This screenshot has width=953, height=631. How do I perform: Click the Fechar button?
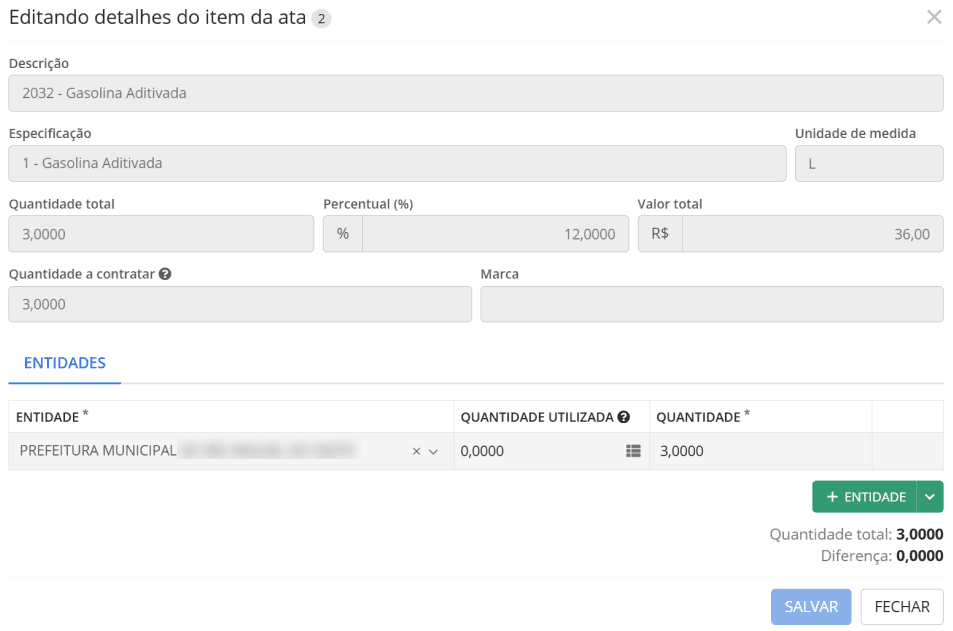(x=902, y=607)
